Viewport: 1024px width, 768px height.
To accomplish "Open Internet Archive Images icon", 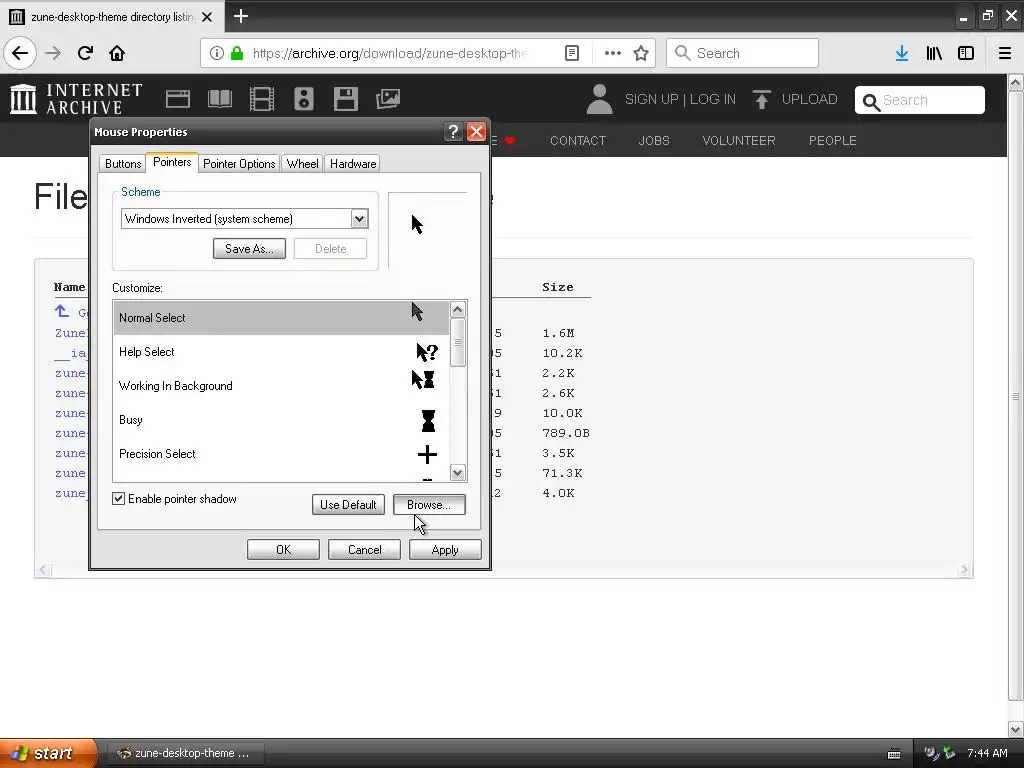I will point(388,99).
